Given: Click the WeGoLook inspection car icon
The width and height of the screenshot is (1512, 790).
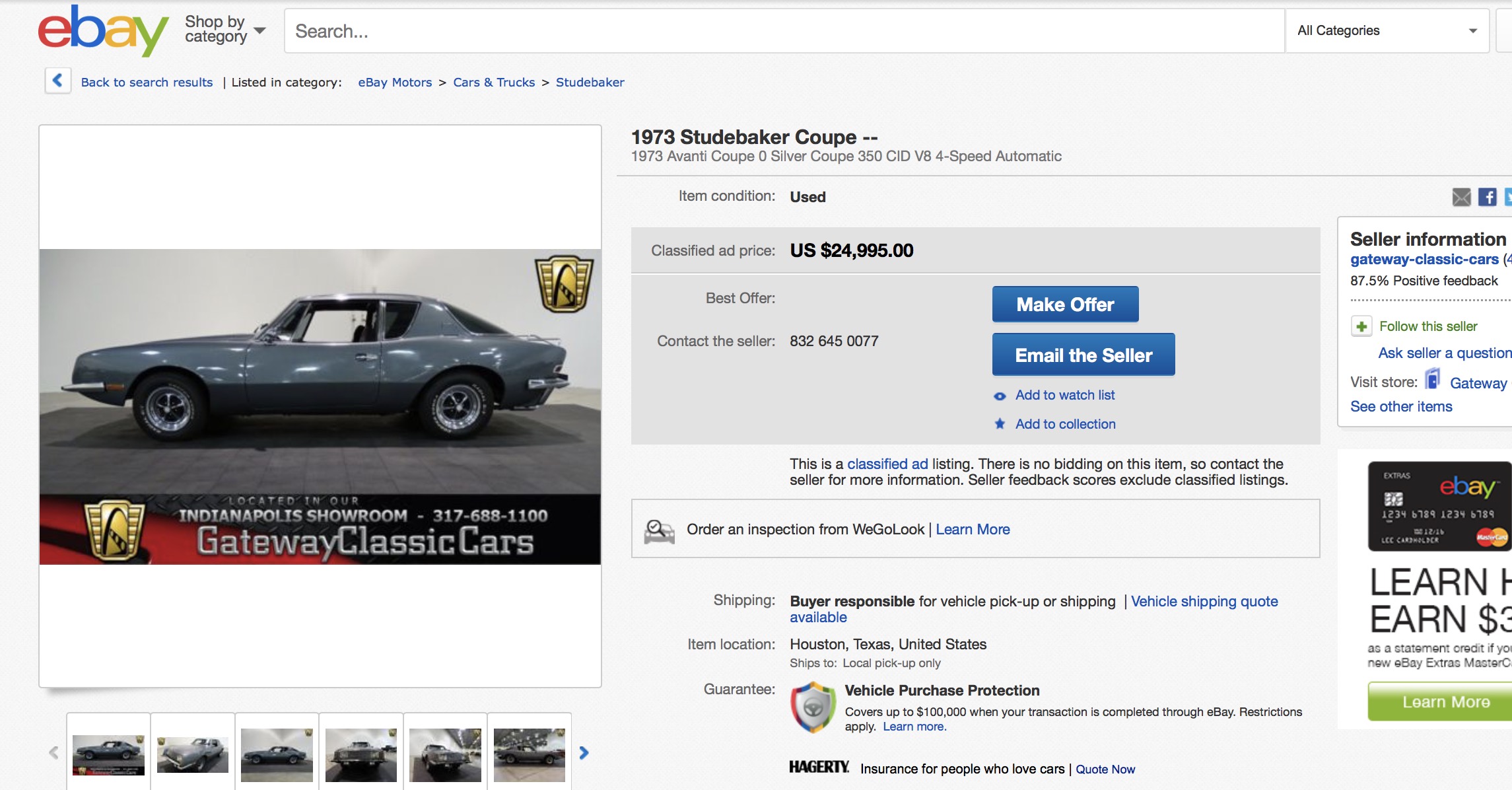Looking at the screenshot, I should (659, 530).
